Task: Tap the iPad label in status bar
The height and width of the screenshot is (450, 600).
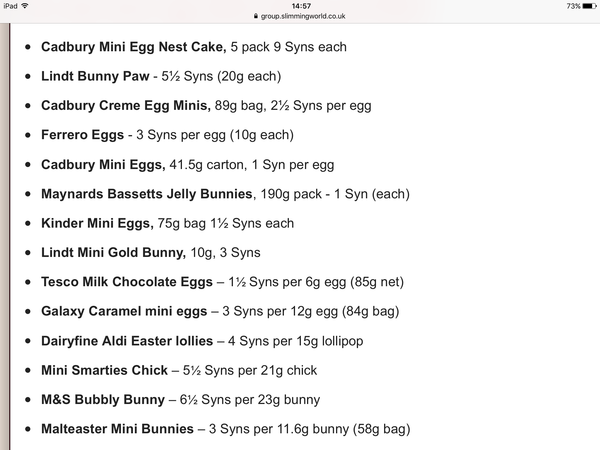Action: coord(10,6)
